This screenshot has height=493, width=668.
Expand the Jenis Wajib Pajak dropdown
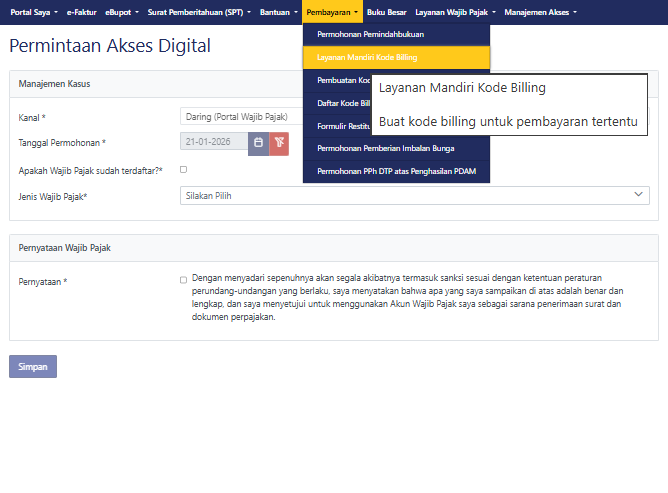414,196
